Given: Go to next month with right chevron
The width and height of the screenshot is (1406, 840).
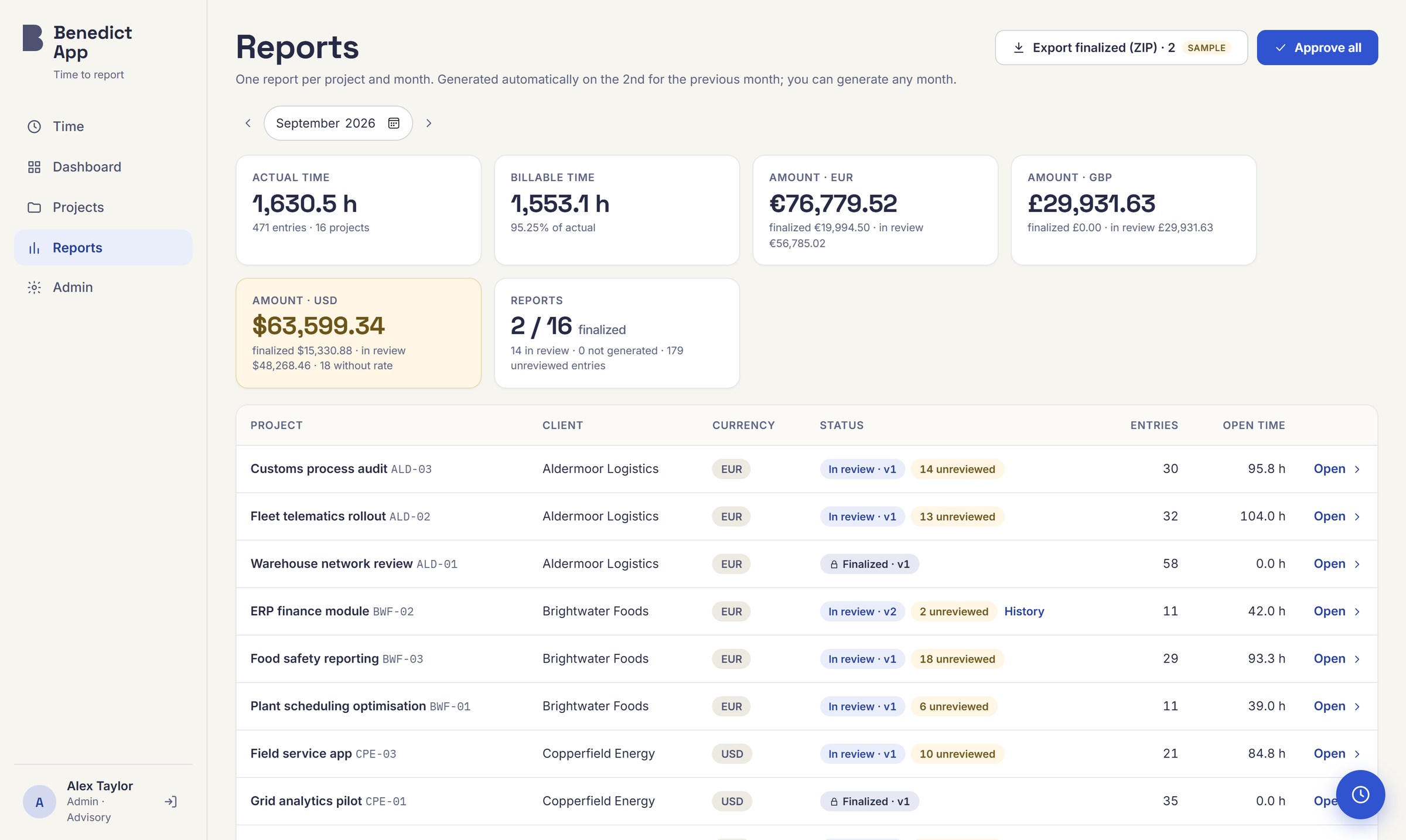Looking at the screenshot, I should 429,123.
